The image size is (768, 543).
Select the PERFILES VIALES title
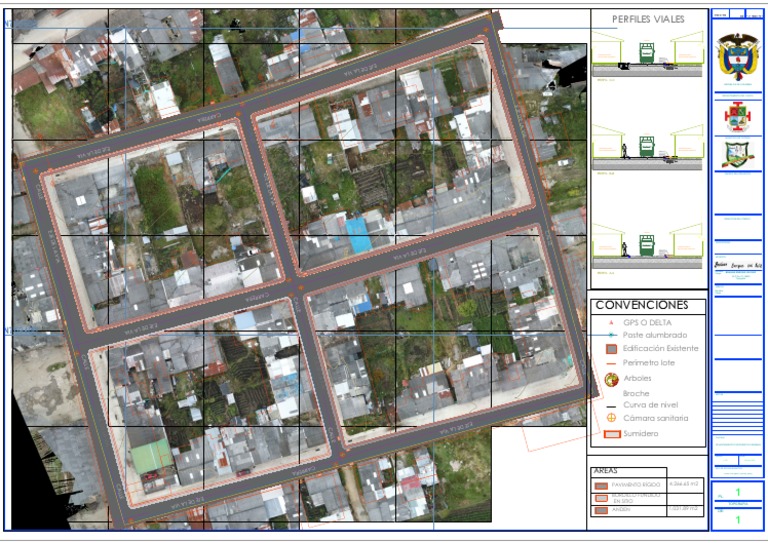pyautogui.click(x=648, y=19)
